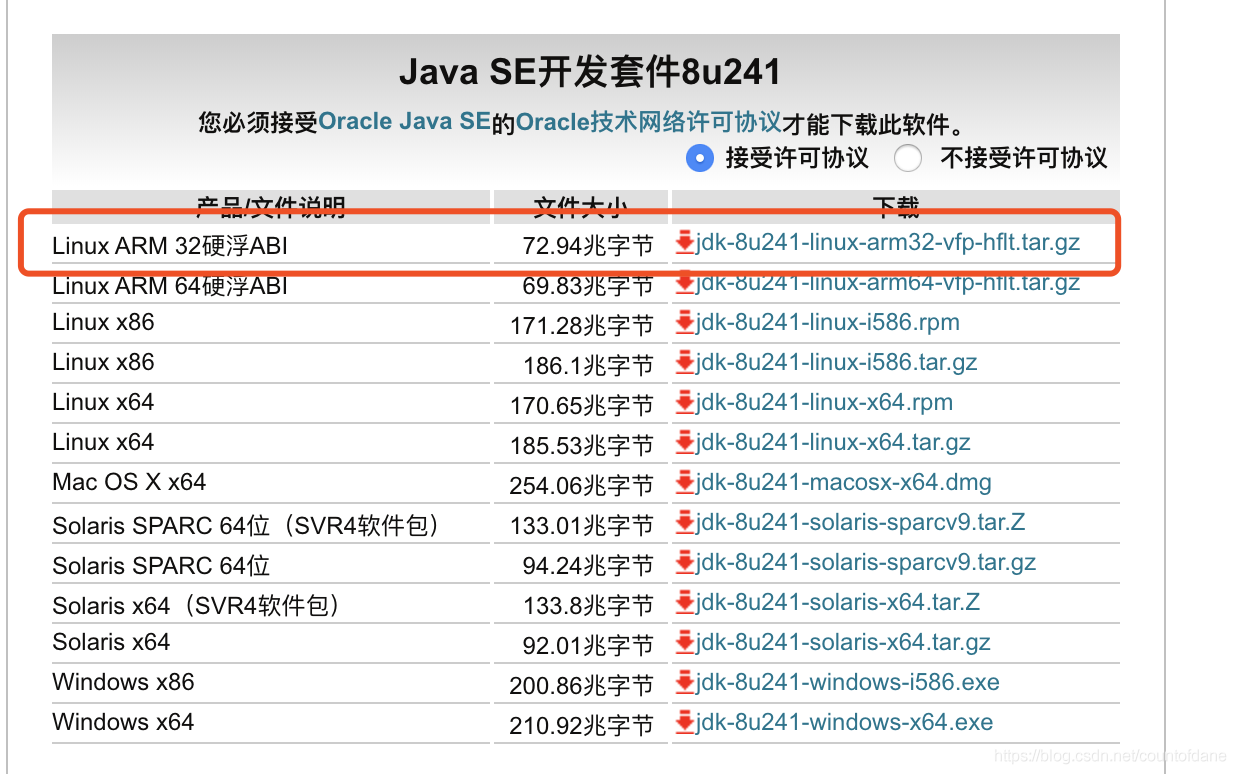This screenshot has width=1236, height=774.
Task: Click download arrow icon for macosx-x64.dmg row
Action: [x=685, y=482]
